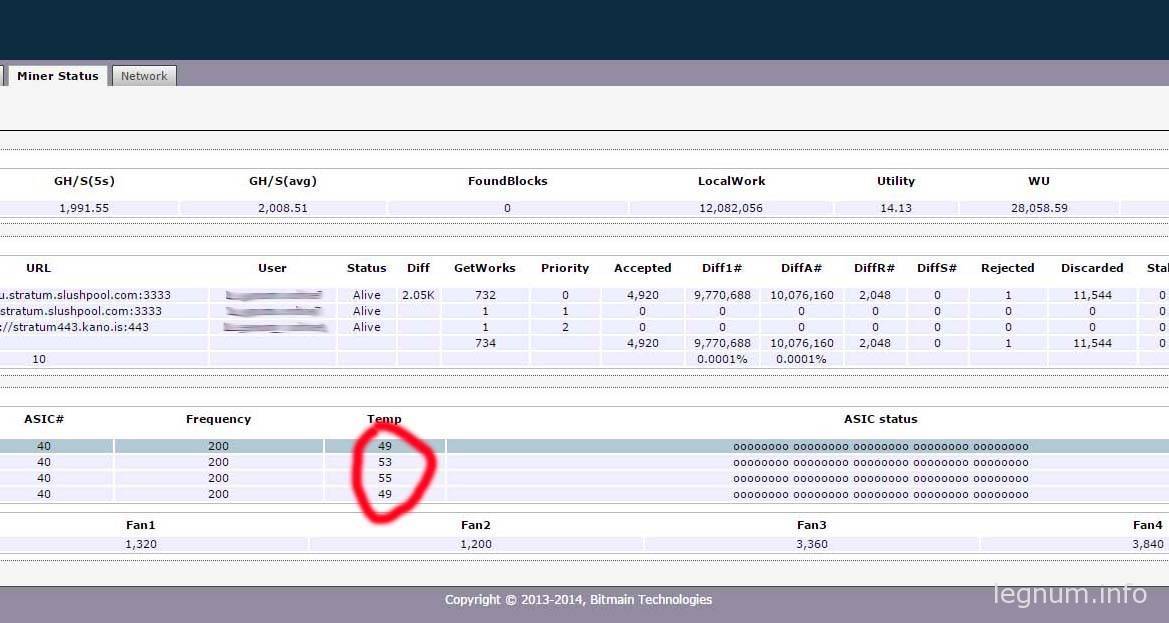Click the legnum.info watermark
The image size is (1169, 623).
click(x=1070, y=594)
